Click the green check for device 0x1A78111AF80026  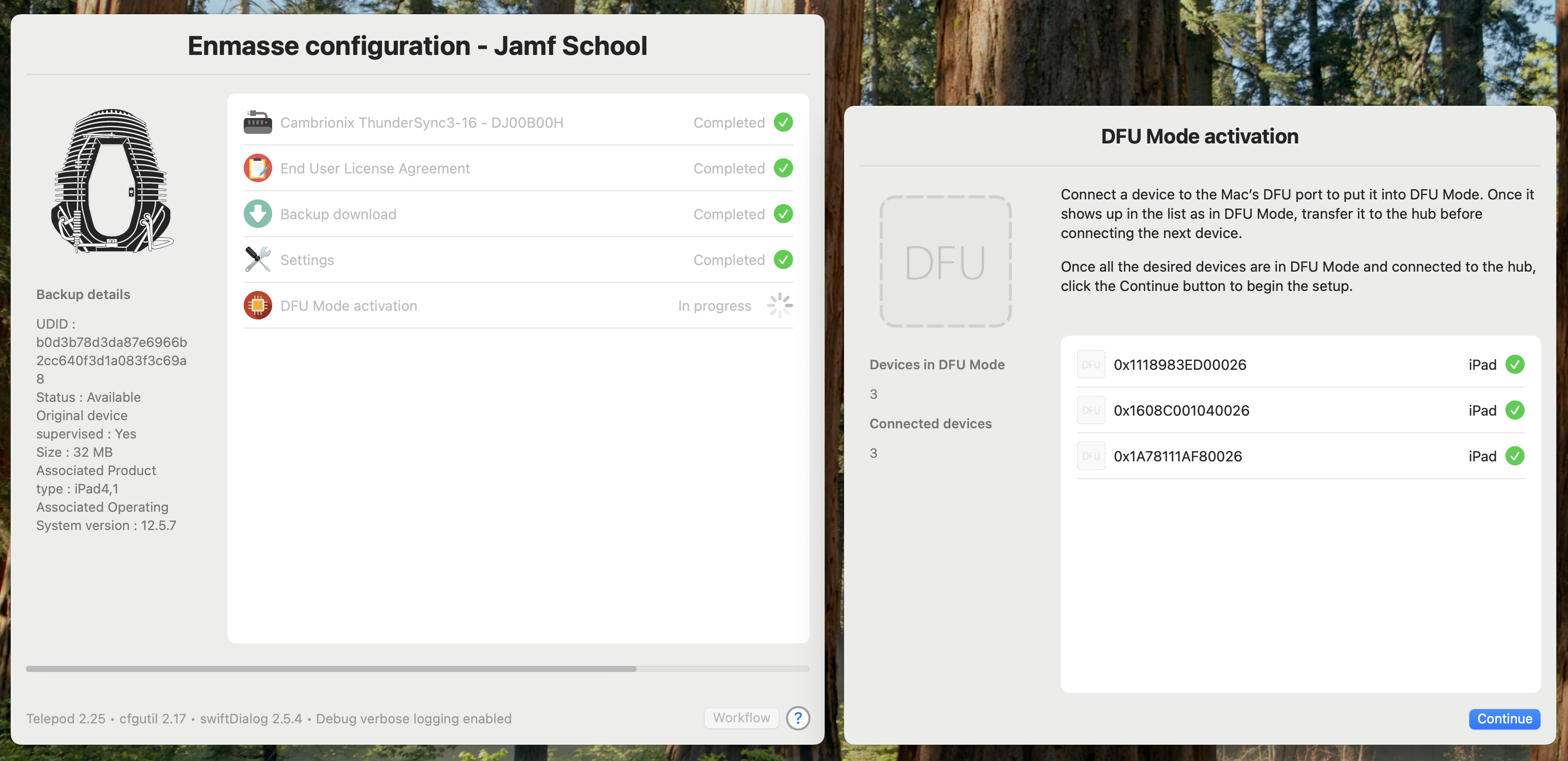tap(1515, 456)
